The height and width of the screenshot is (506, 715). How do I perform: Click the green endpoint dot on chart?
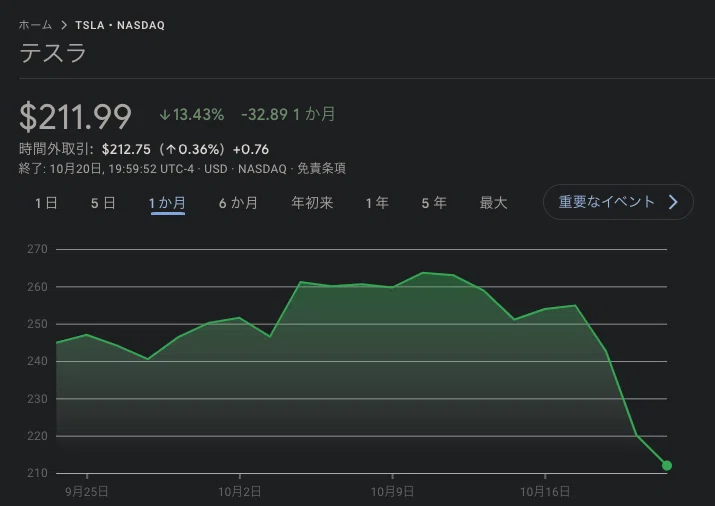(x=667, y=465)
